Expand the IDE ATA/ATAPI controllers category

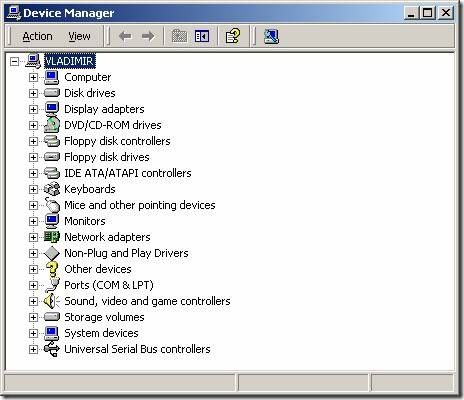coord(33,173)
